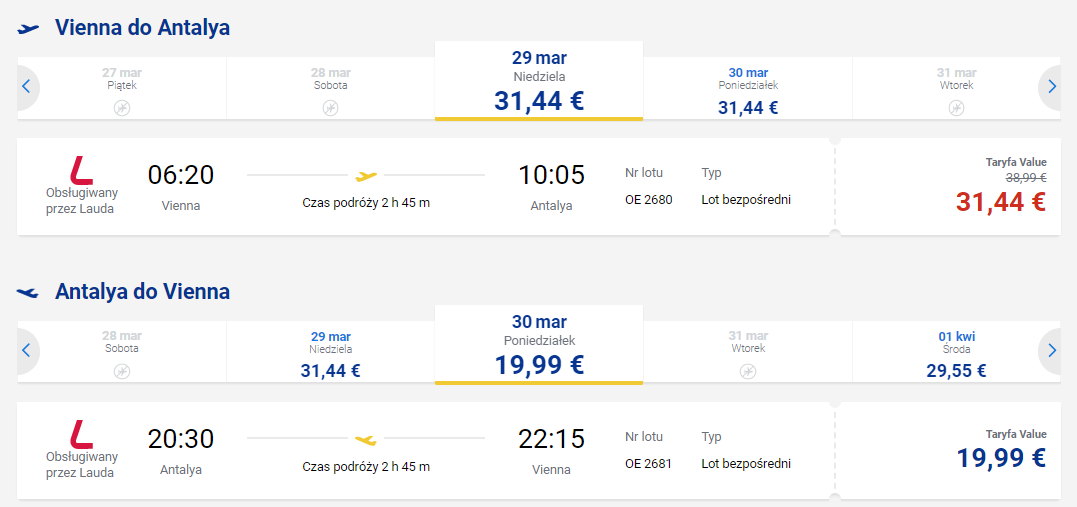Click the departing plane icon beside Vienna do Antalya
The height and width of the screenshot is (507, 1077).
coord(28,28)
